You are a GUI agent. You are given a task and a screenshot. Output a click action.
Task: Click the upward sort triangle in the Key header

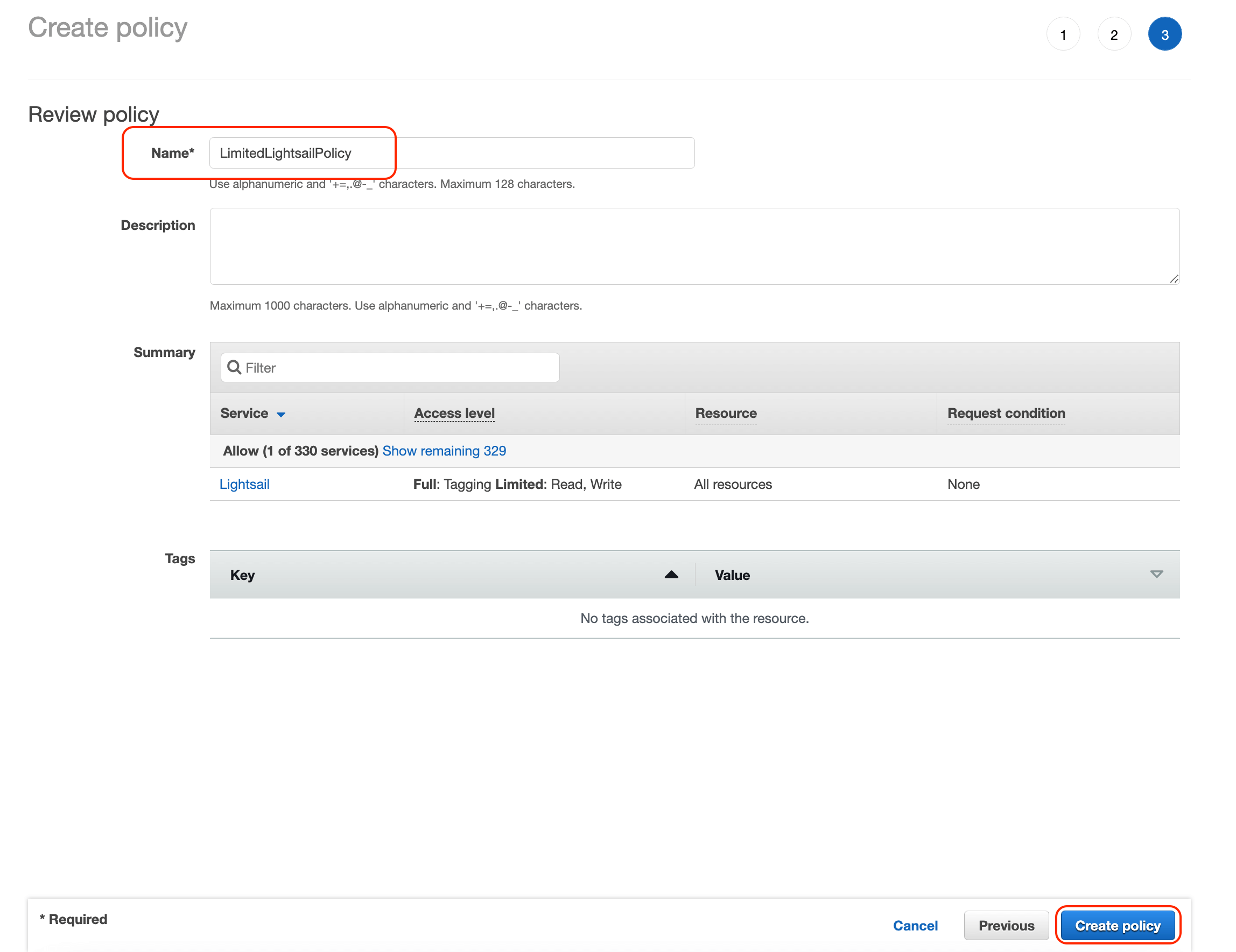click(x=671, y=575)
